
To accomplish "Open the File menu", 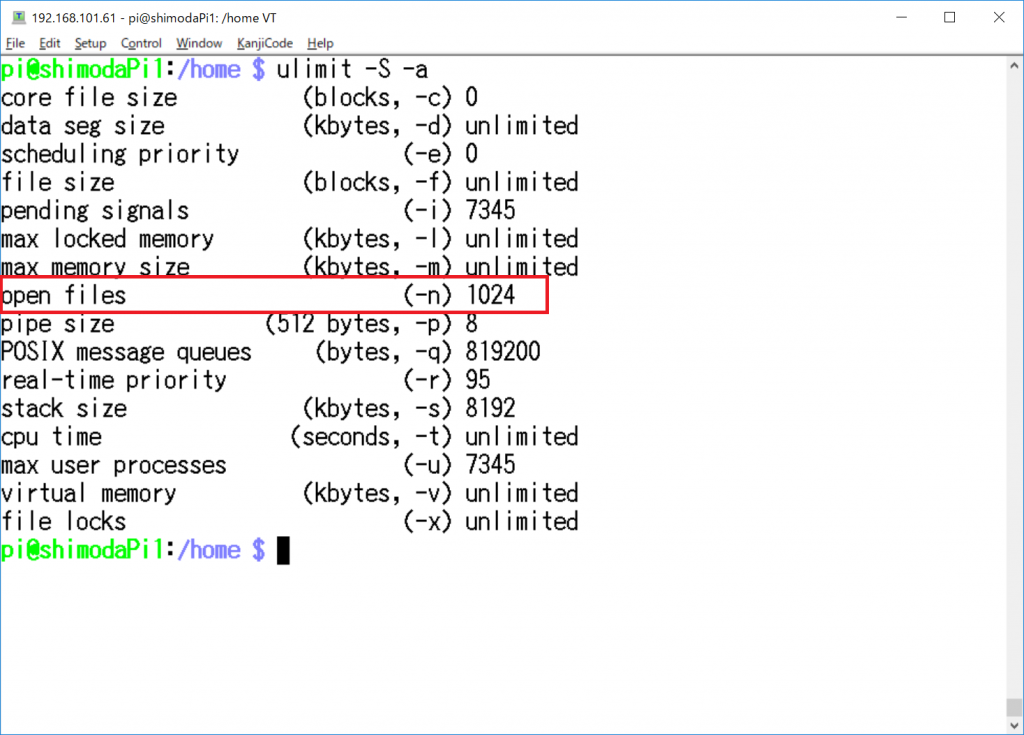I will 15,43.
